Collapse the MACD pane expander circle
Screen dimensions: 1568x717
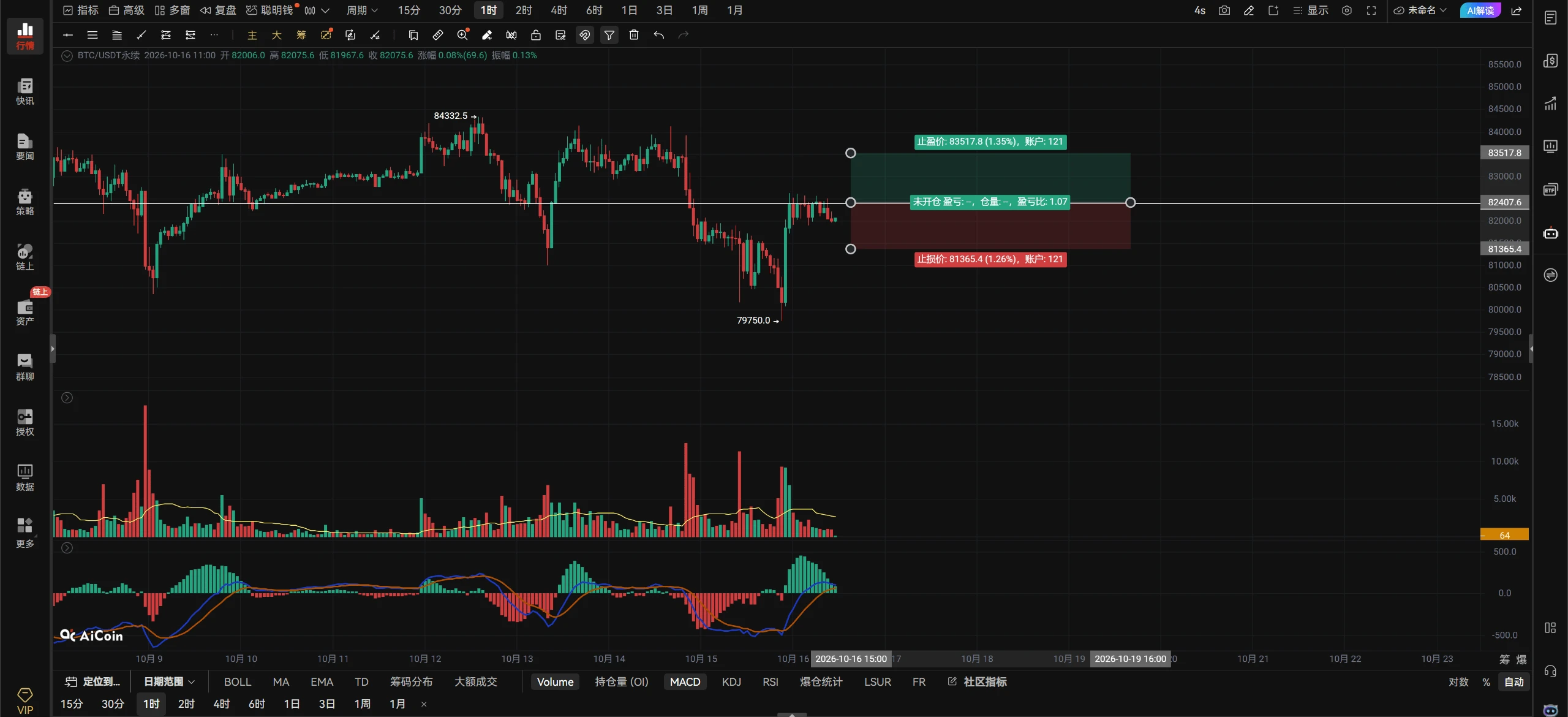(67, 548)
